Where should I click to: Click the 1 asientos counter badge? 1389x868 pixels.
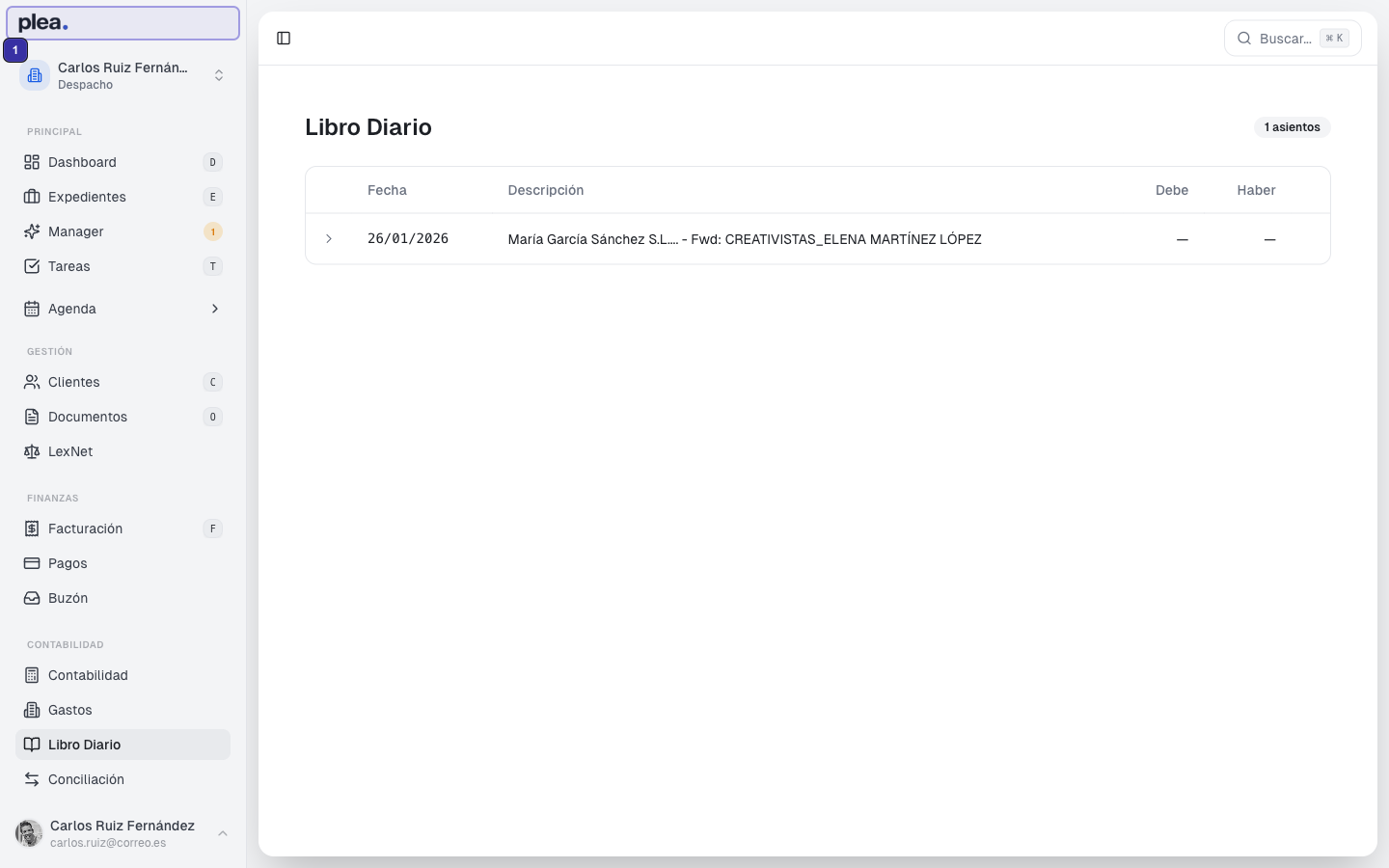[x=1292, y=127]
